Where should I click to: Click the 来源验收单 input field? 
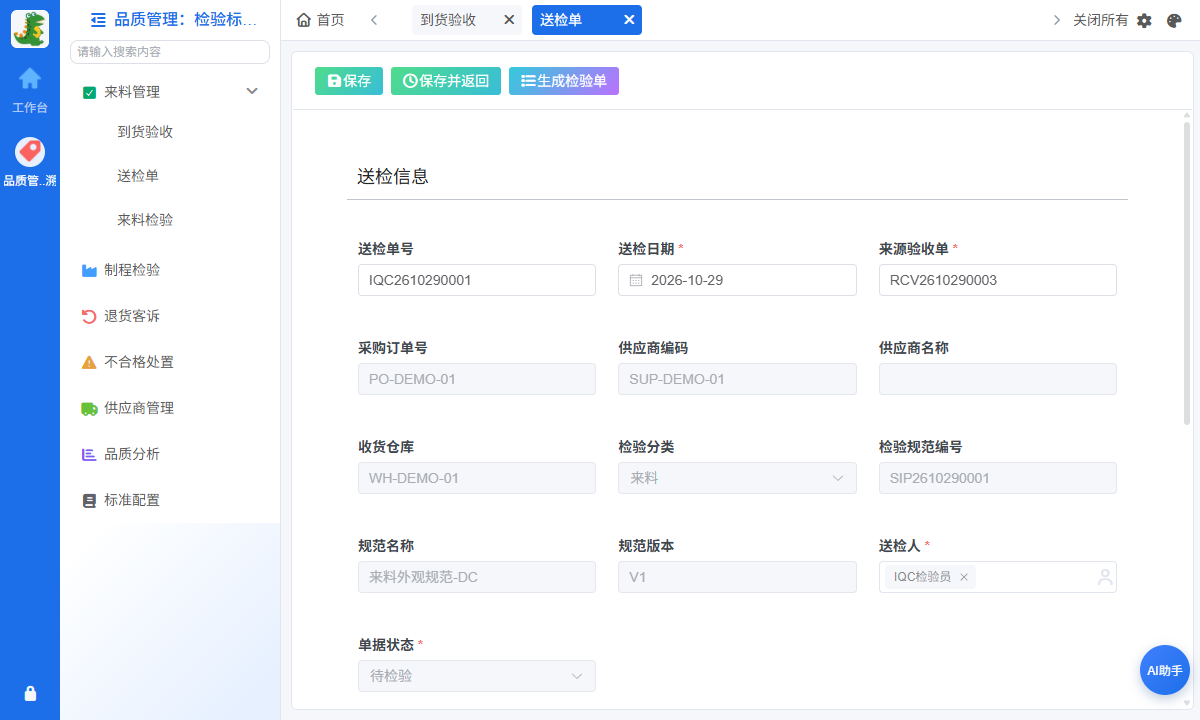(x=998, y=280)
